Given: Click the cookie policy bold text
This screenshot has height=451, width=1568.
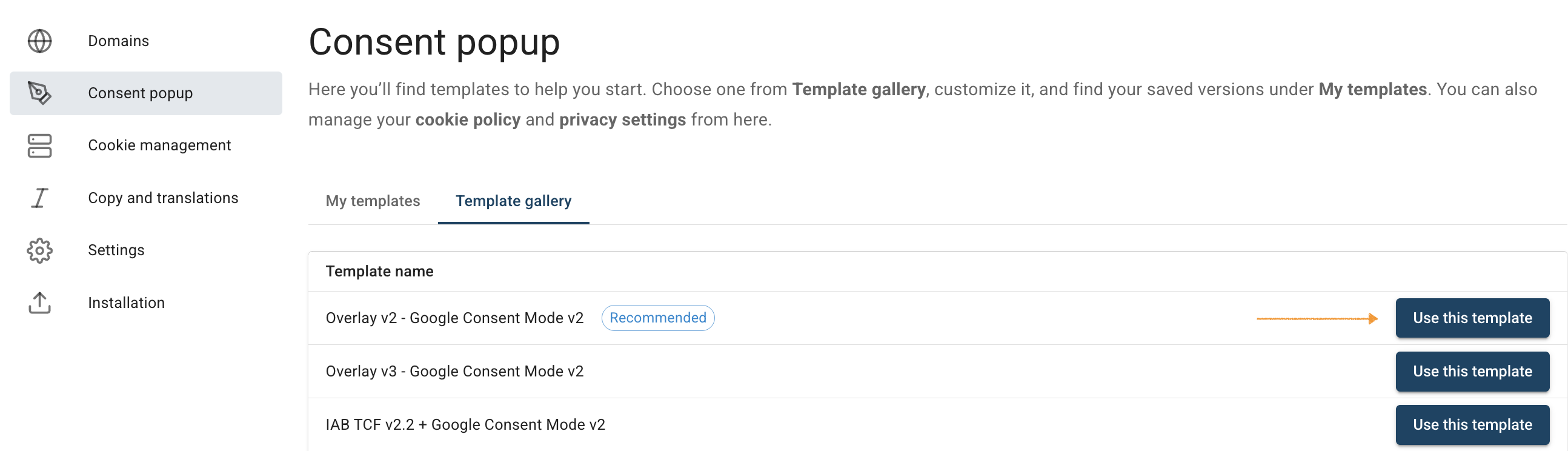Looking at the screenshot, I should [x=468, y=120].
